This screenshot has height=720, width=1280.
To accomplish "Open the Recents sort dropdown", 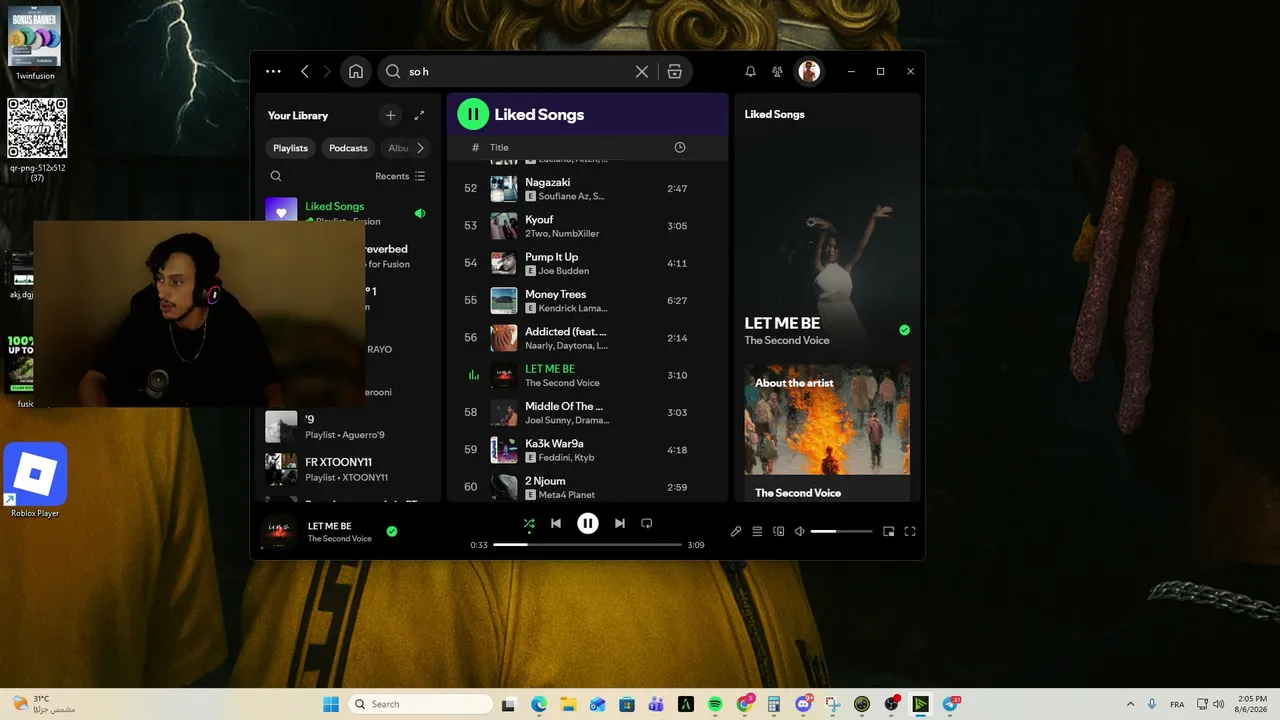I will (x=400, y=176).
